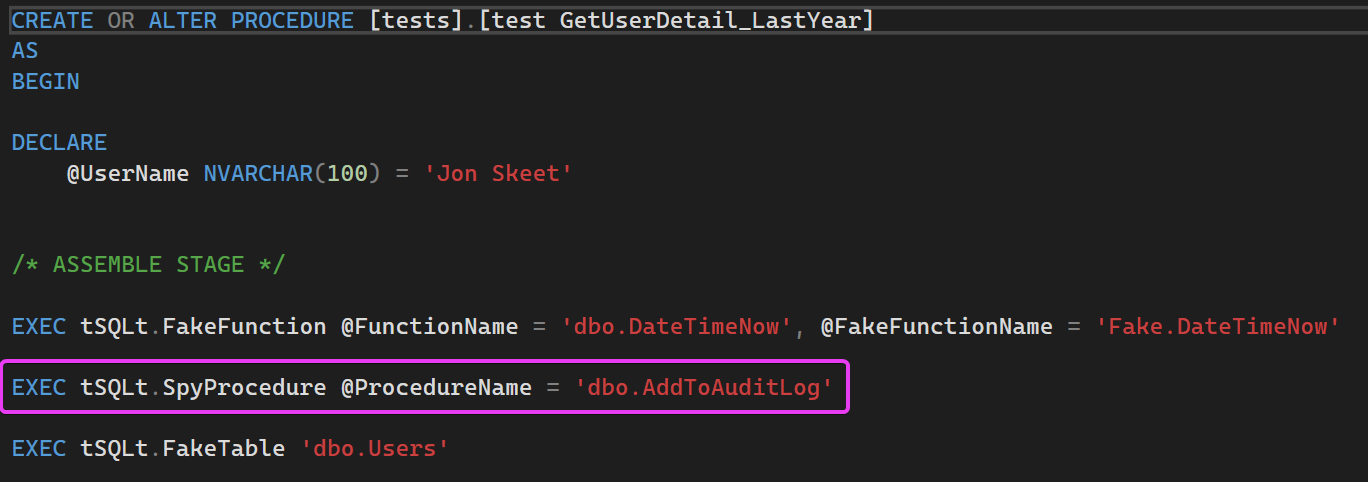
Task: Click the CREATE keyword on first line
Action: click(x=53, y=20)
